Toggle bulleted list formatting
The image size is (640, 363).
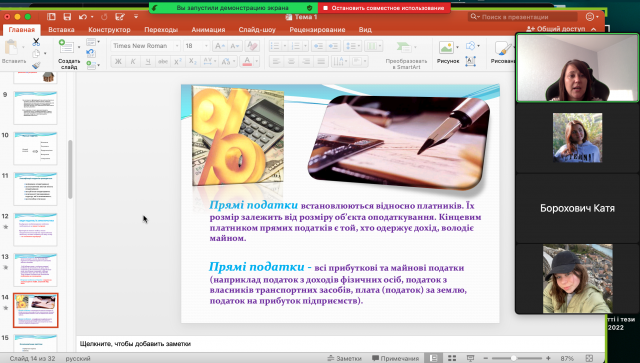click(276, 46)
